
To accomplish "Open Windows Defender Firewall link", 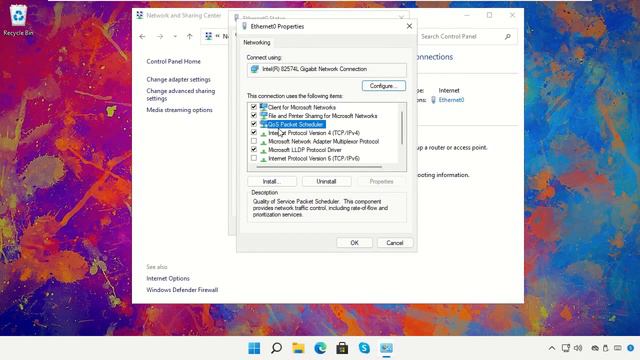I will pyautogui.click(x=182, y=290).
